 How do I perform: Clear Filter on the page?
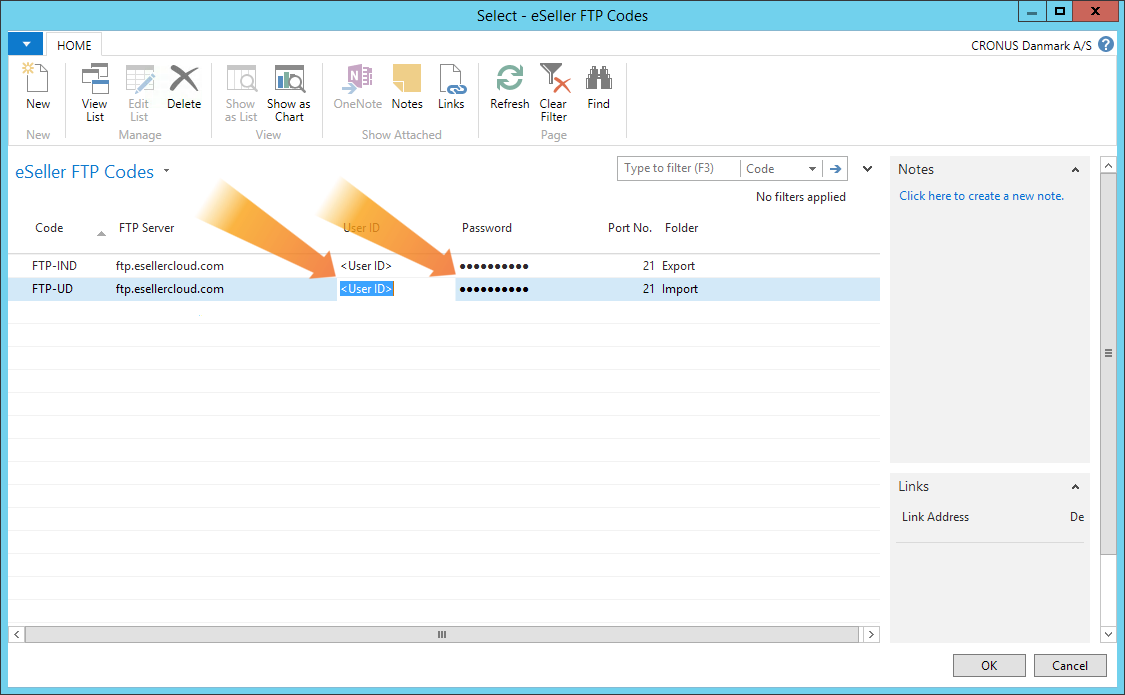(553, 93)
